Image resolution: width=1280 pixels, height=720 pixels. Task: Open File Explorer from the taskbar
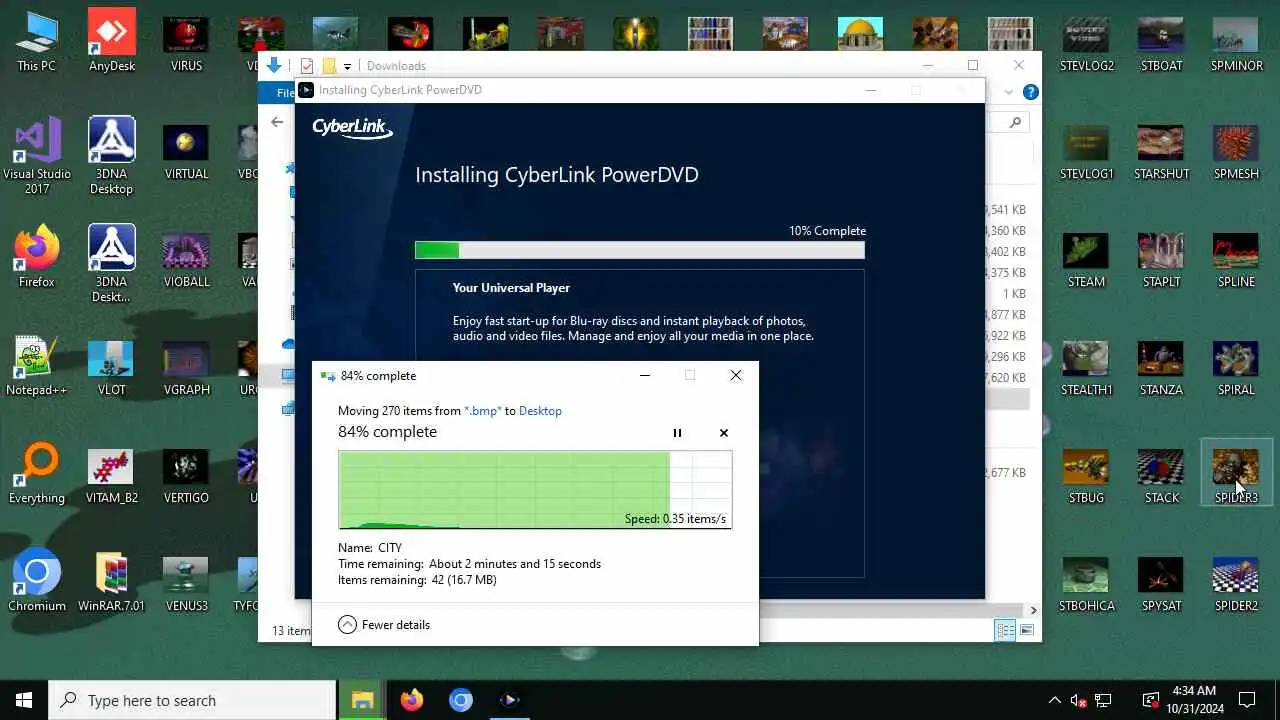(x=362, y=700)
